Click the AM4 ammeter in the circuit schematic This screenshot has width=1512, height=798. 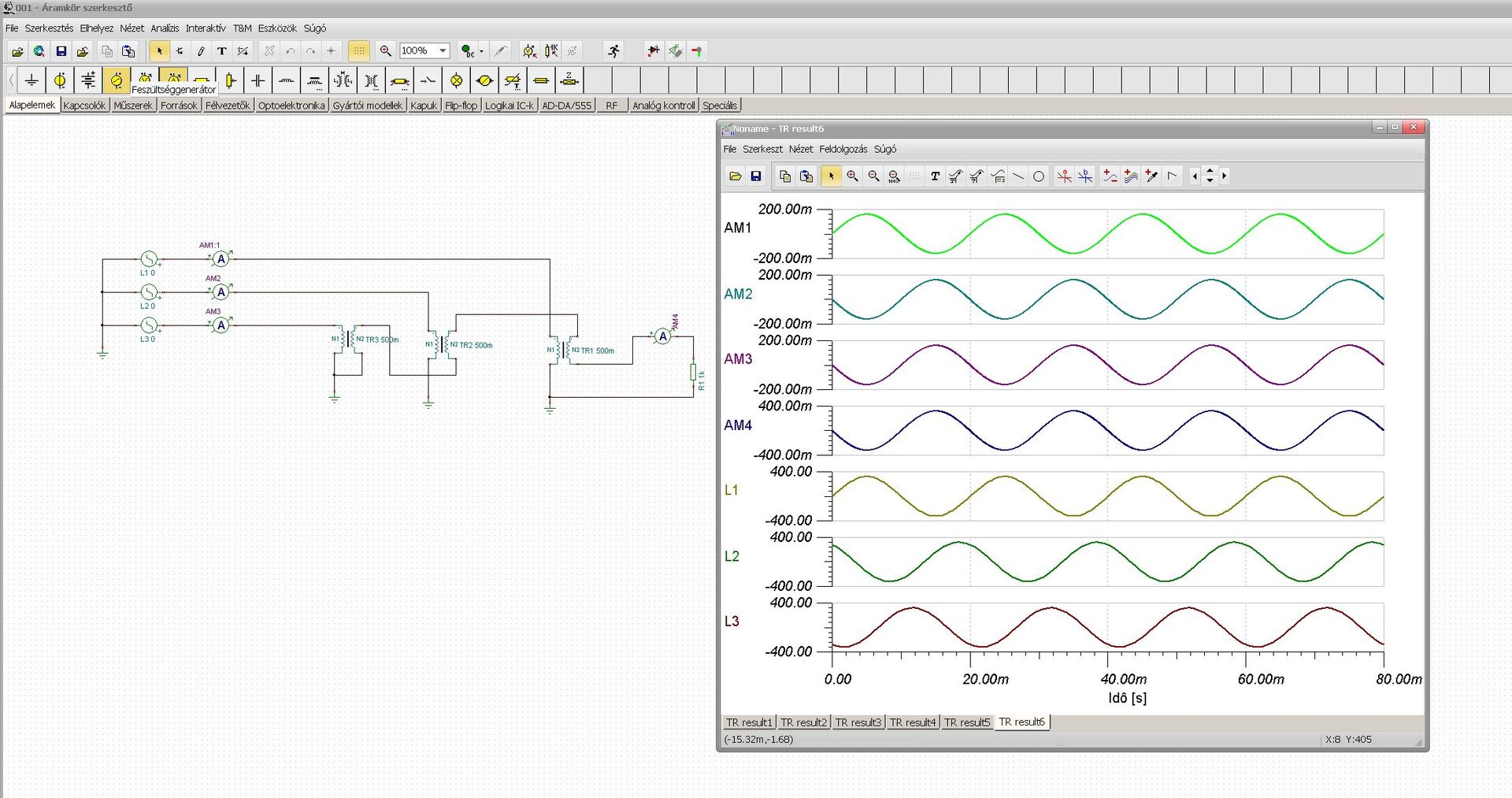point(663,336)
